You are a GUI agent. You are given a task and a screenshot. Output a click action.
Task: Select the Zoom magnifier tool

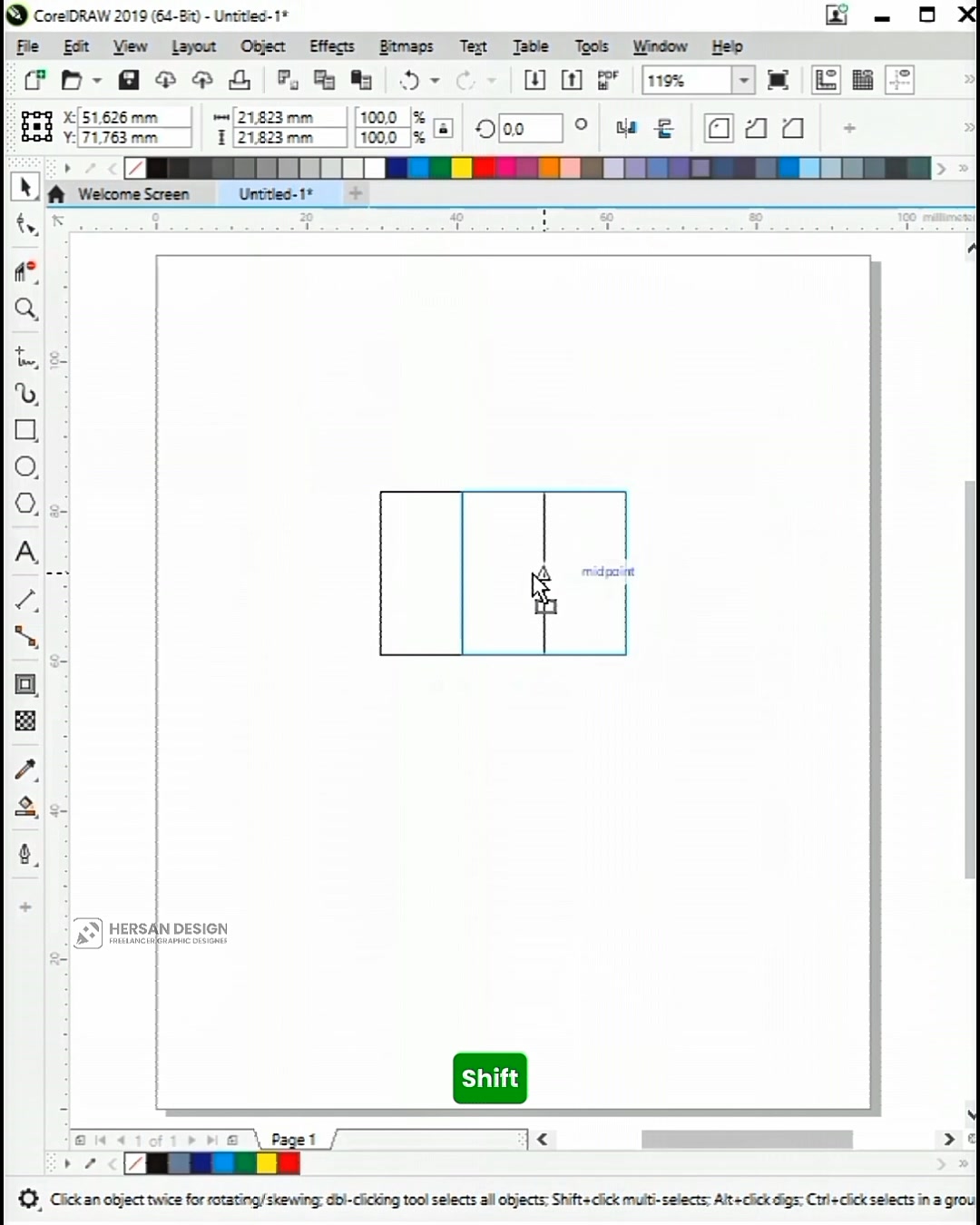[25, 309]
